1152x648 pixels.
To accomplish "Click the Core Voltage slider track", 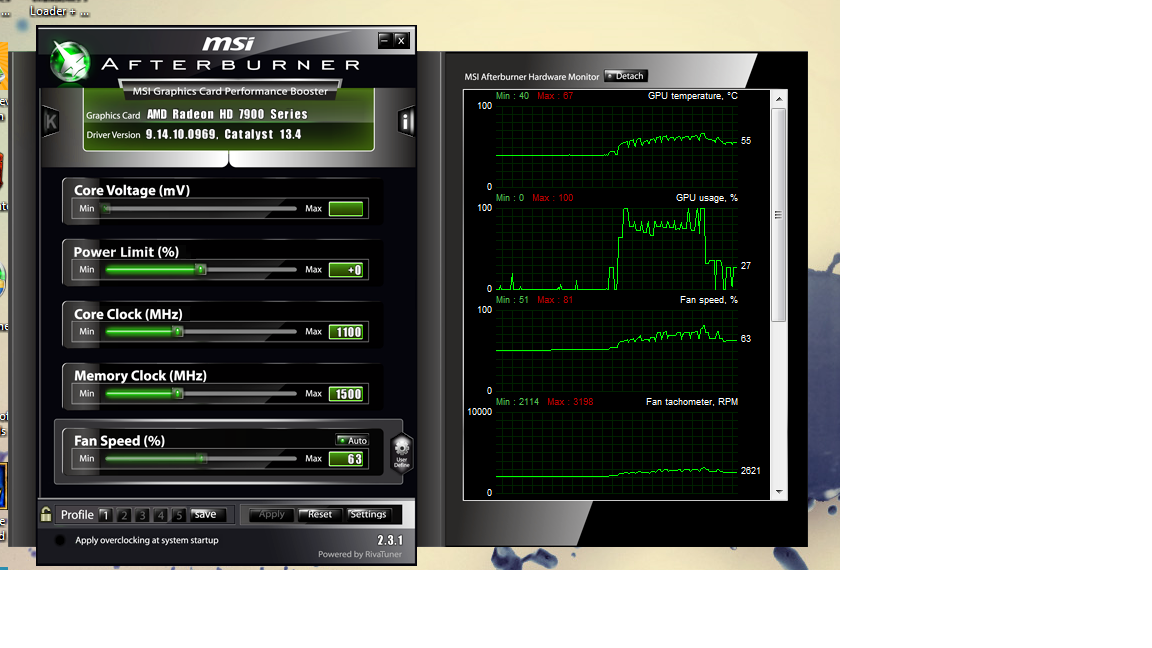I will (201, 209).
